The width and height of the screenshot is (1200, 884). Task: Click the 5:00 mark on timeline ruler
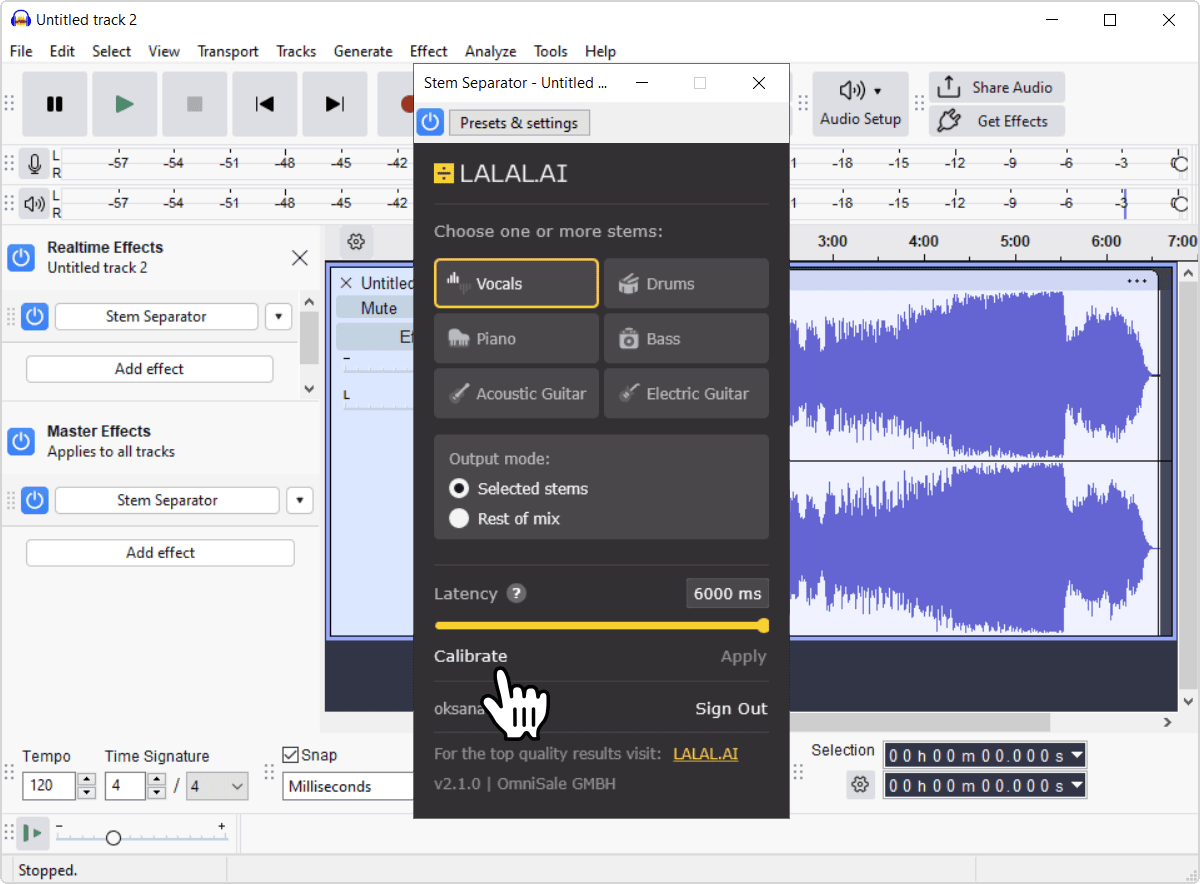click(x=1014, y=241)
